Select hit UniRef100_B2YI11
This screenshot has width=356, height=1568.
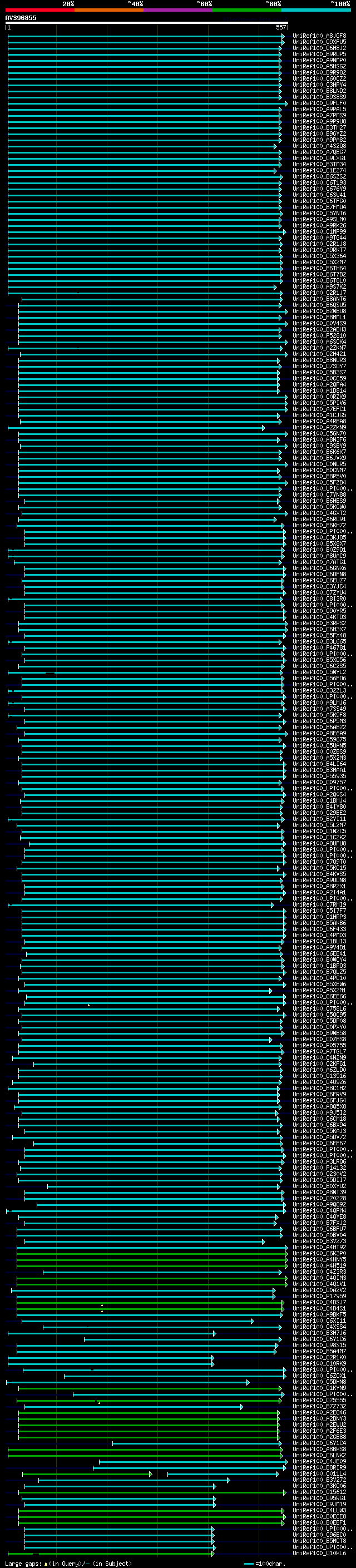point(319,819)
